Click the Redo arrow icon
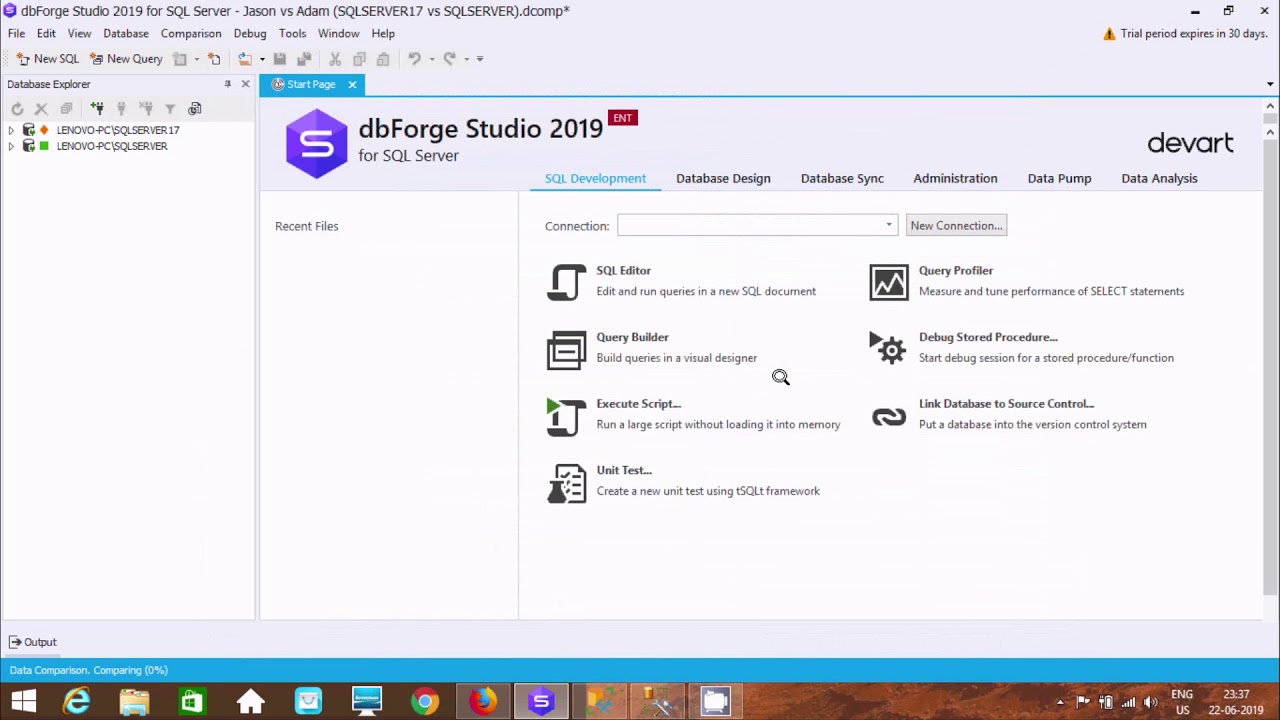1280x720 pixels. [x=450, y=59]
